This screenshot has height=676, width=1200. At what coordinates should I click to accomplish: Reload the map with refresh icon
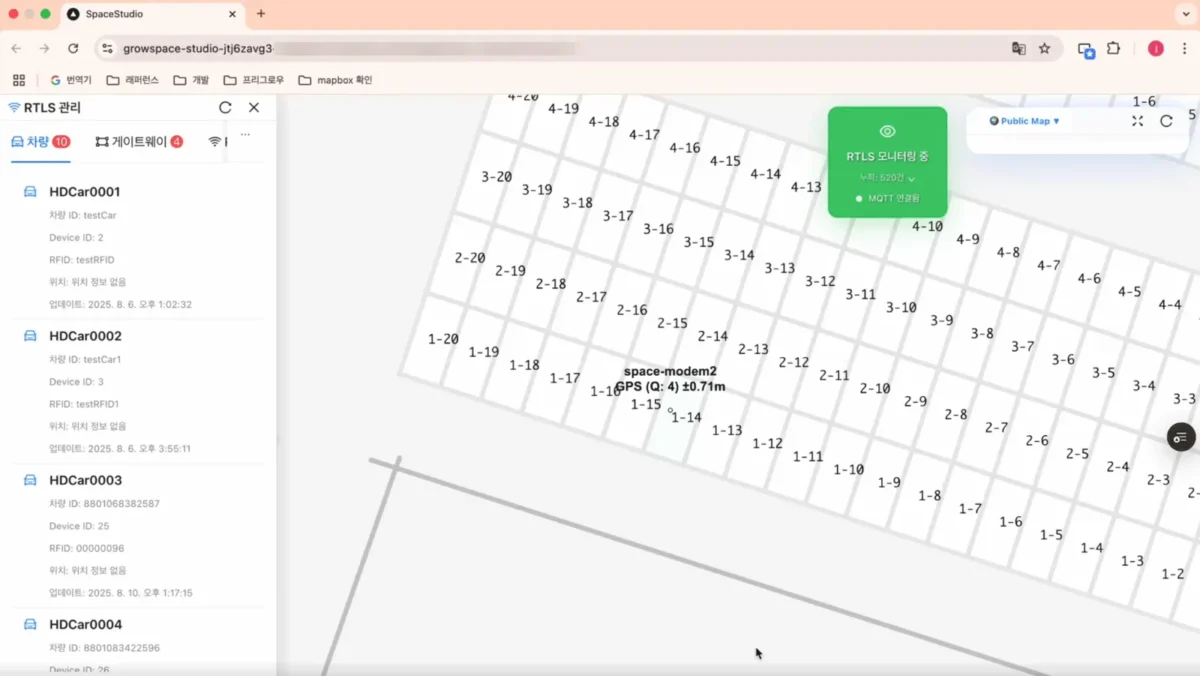[1166, 121]
